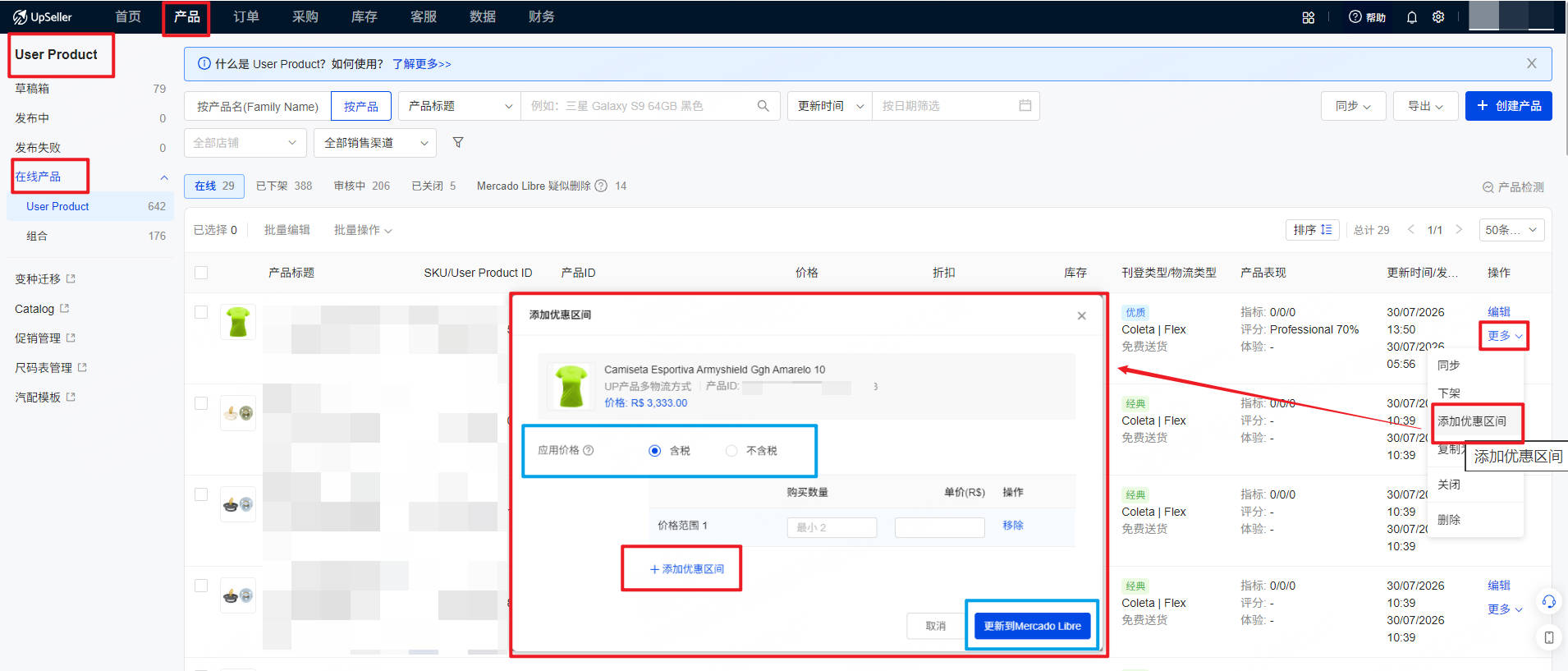Screen dimensions: 1568x671
Task: Select the third product row checkbox
Action: (201, 494)
